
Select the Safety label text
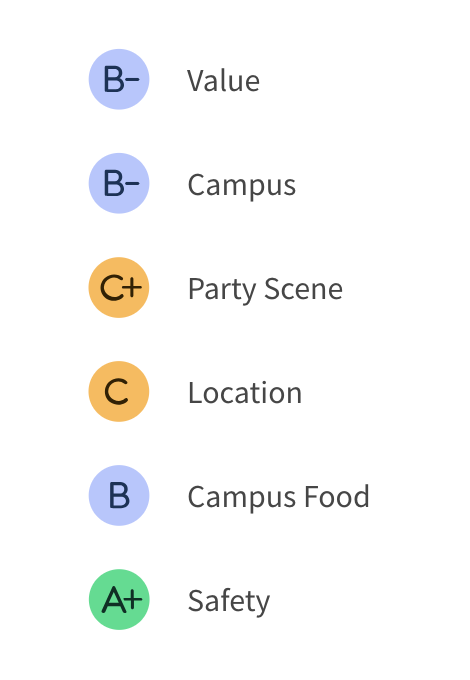click(x=229, y=602)
